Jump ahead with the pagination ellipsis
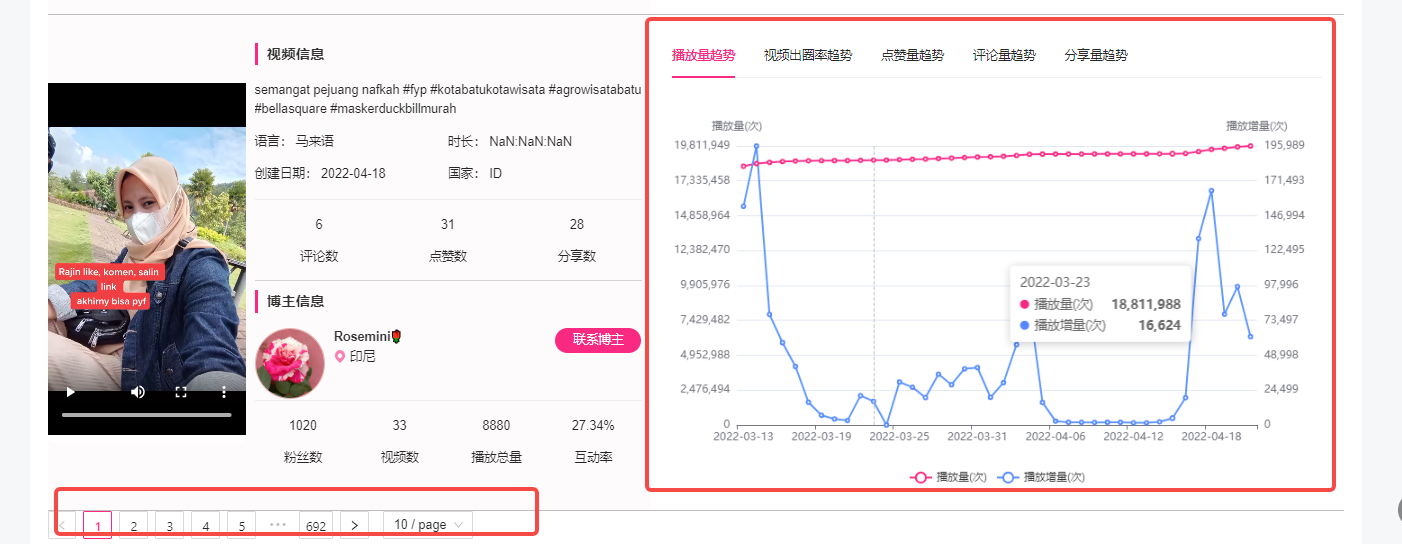This screenshot has width=1402, height=544. (277, 525)
